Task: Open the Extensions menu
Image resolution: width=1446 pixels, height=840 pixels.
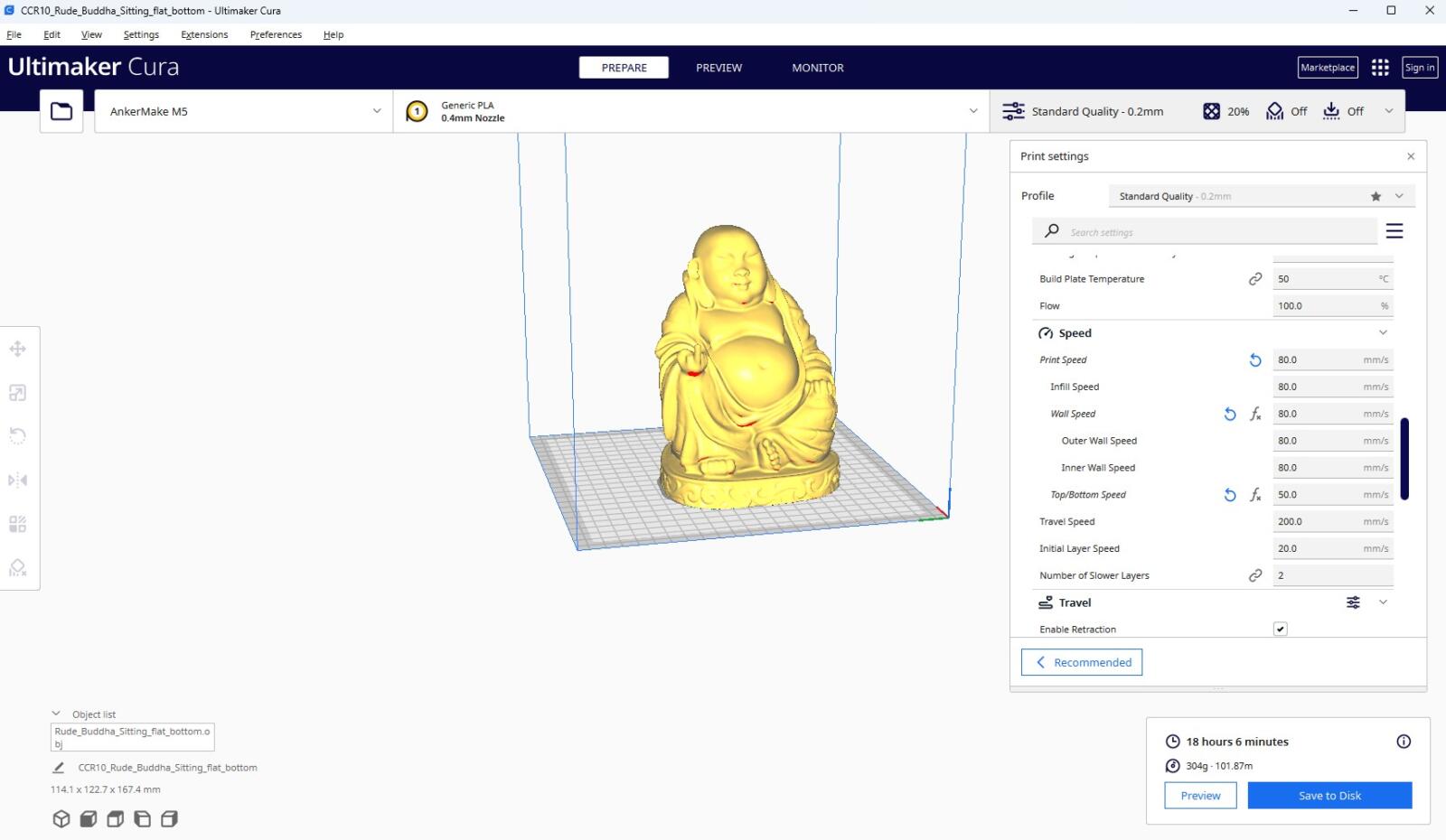Action: tap(204, 34)
